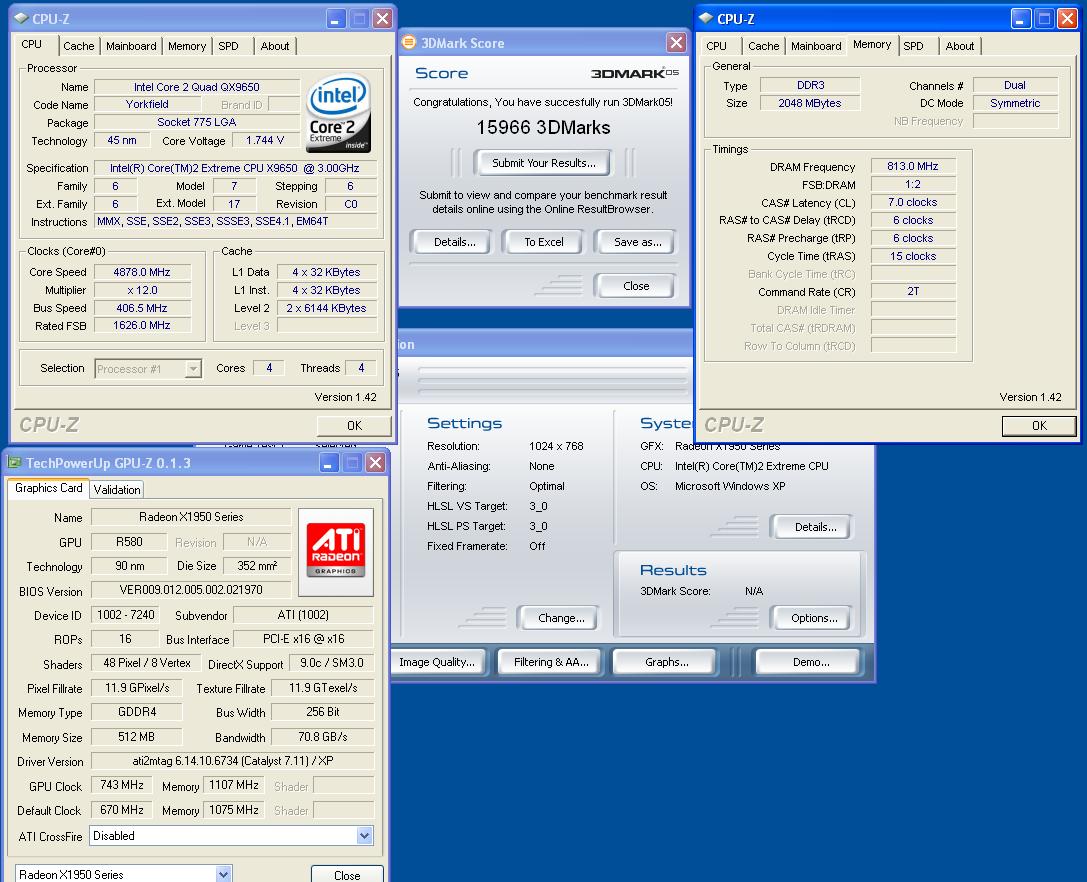Open Graphs button in 3DMark

pyautogui.click(x=666, y=662)
